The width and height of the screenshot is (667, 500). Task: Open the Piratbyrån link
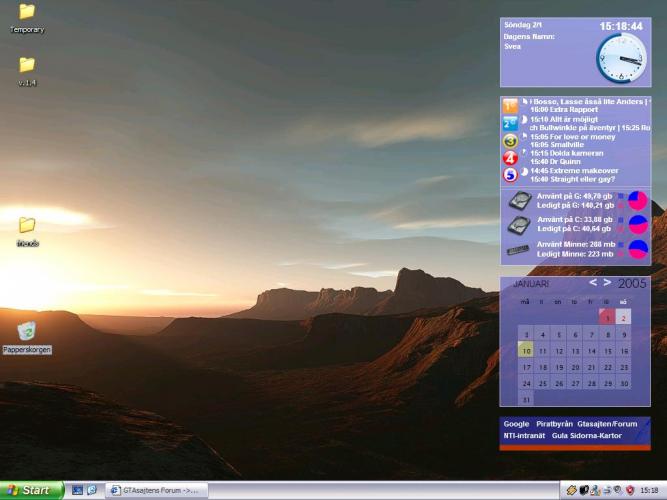(x=554, y=424)
